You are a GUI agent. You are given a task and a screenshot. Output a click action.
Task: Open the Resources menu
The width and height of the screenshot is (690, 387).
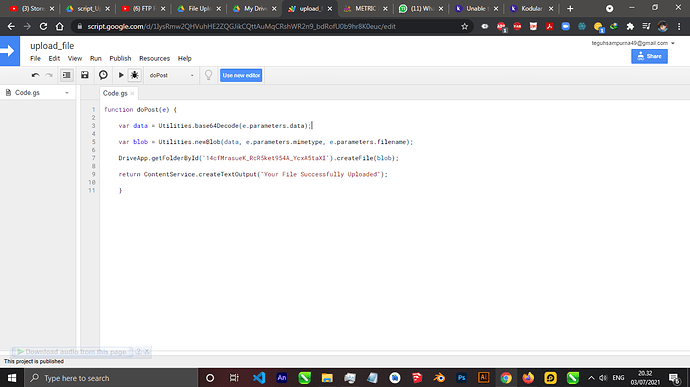(x=154, y=58)
